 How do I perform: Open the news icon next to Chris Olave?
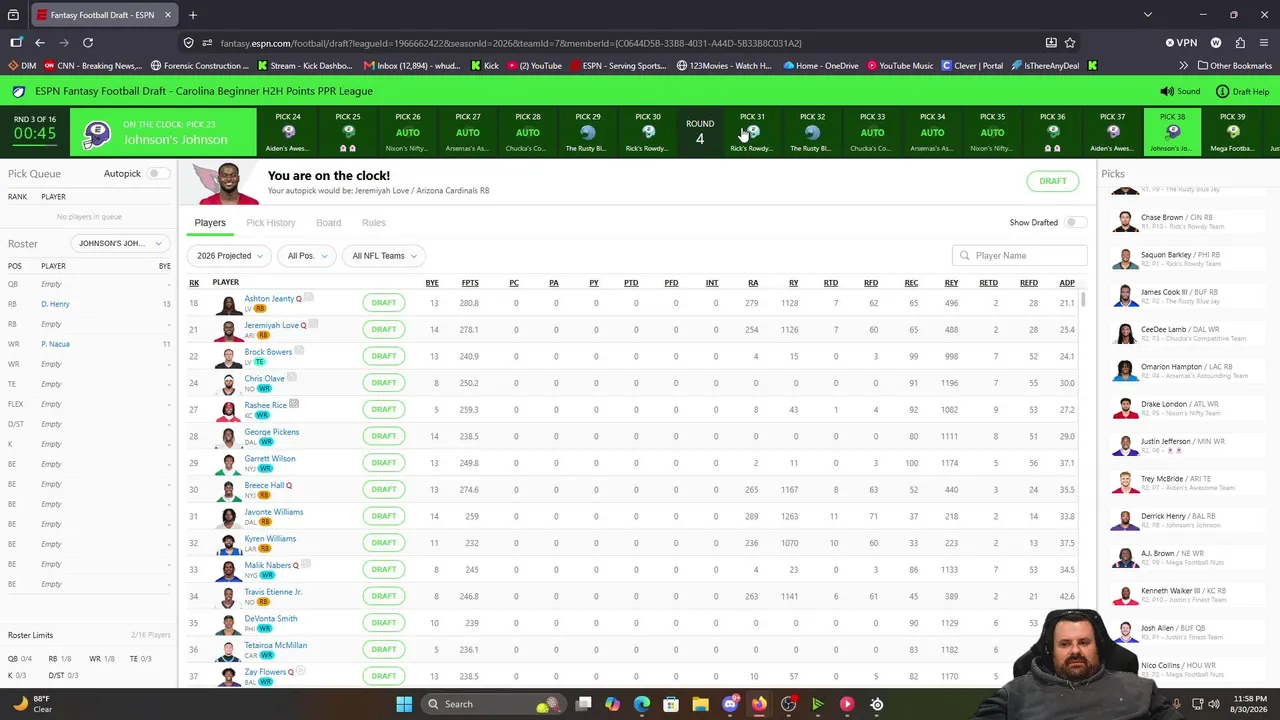(292, 377)
